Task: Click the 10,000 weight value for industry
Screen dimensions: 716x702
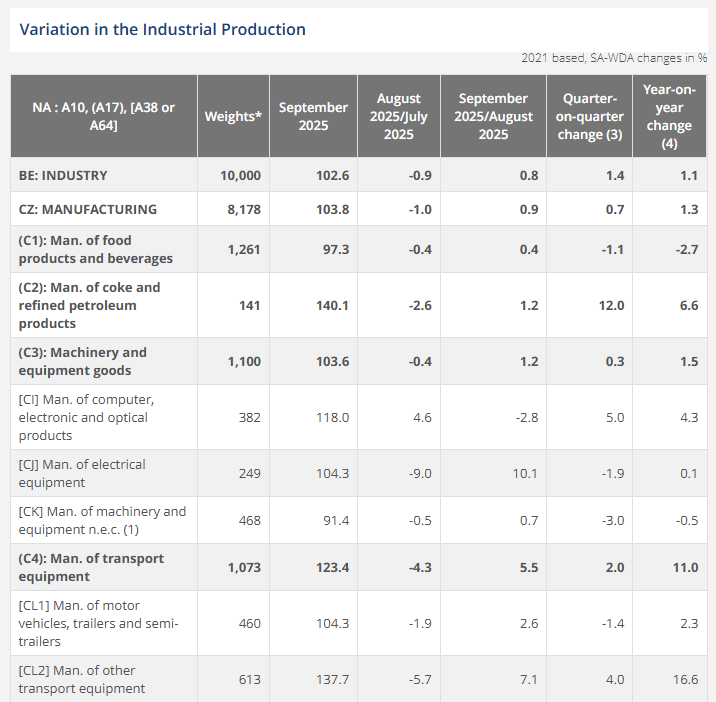Action: coord(240,175)
